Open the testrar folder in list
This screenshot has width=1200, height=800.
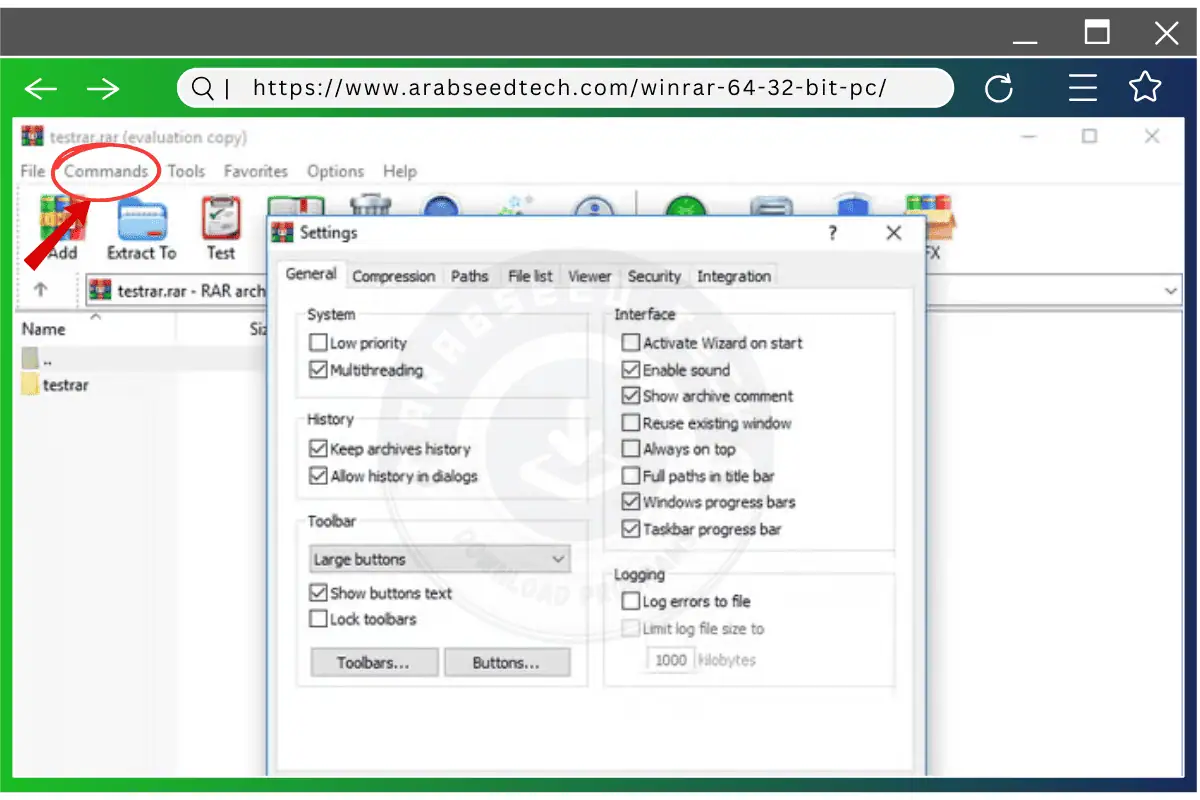65,385
